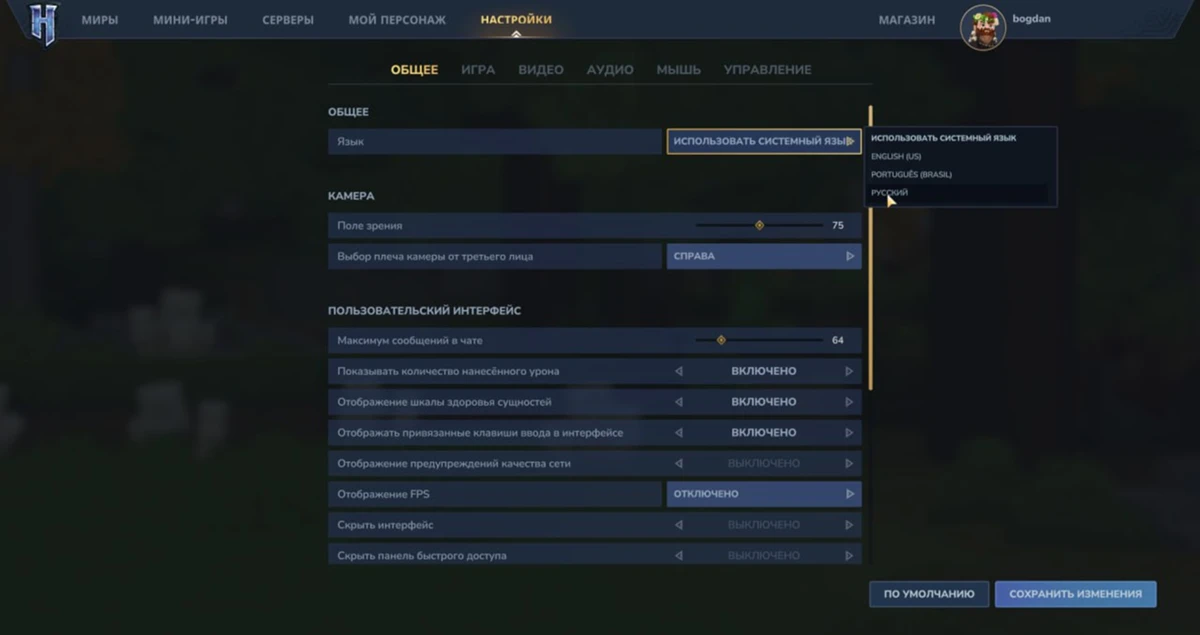Open the bogdan profile avatar
This screenshot has width=1200, height=635.
click(x=982, y=27)
